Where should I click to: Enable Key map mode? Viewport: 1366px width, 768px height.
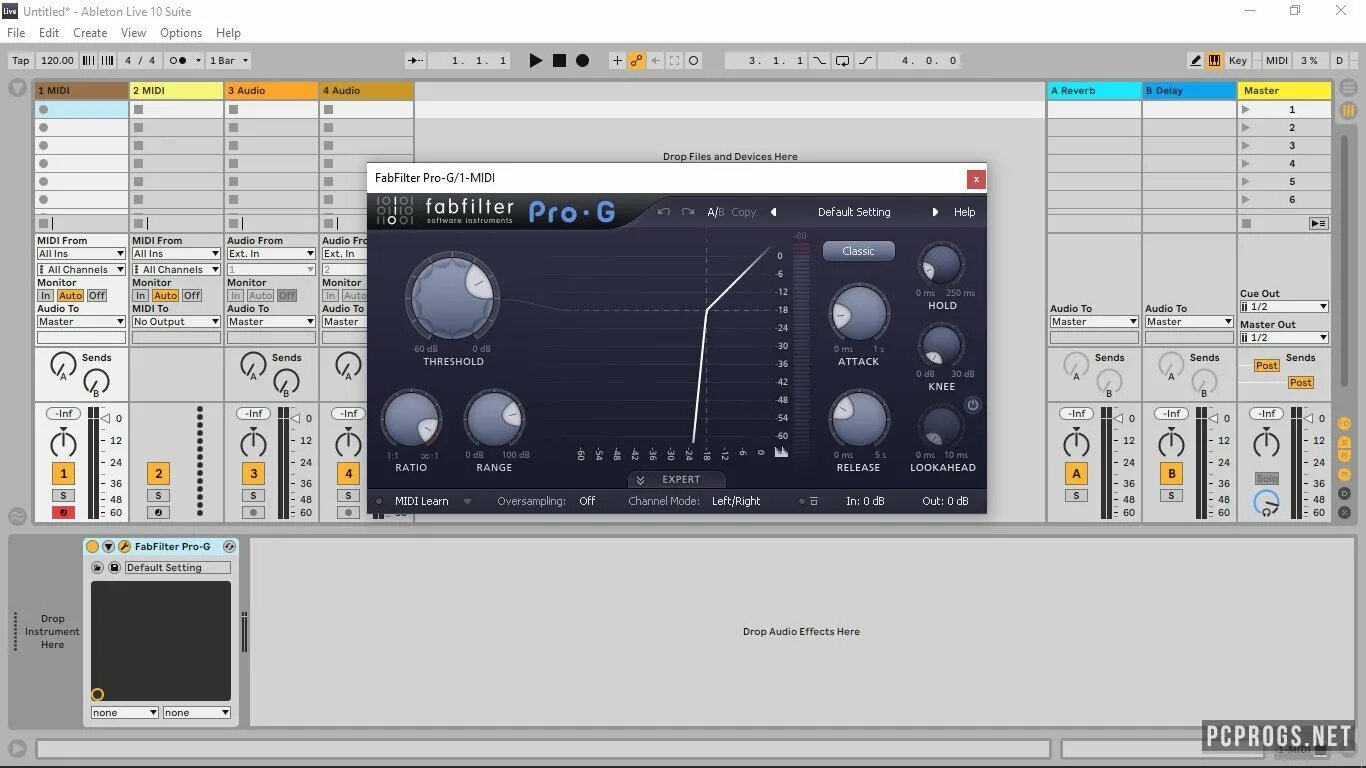pos(1238,60)
